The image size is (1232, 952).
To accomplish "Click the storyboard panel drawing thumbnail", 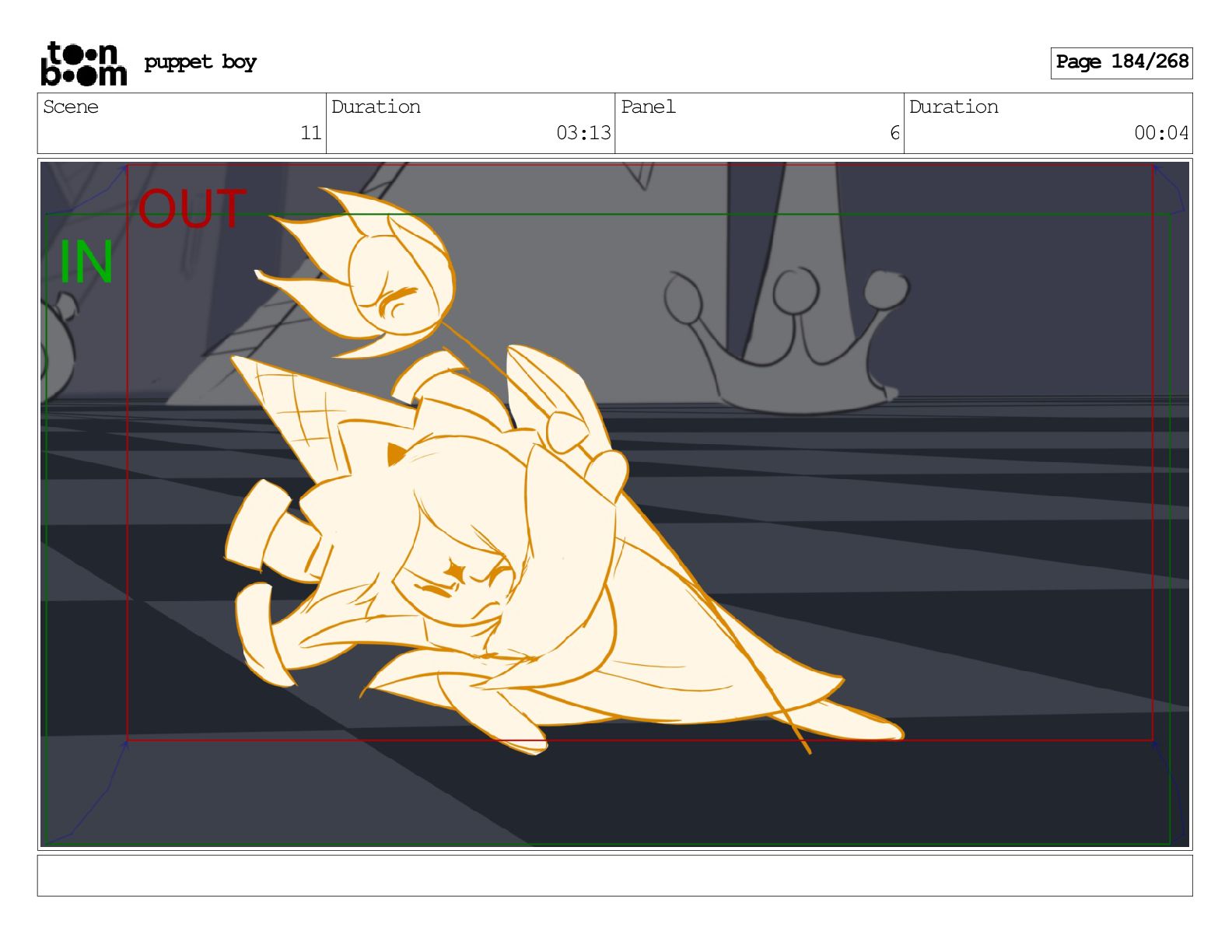I will pyautogui.click(x=615, y=504).
